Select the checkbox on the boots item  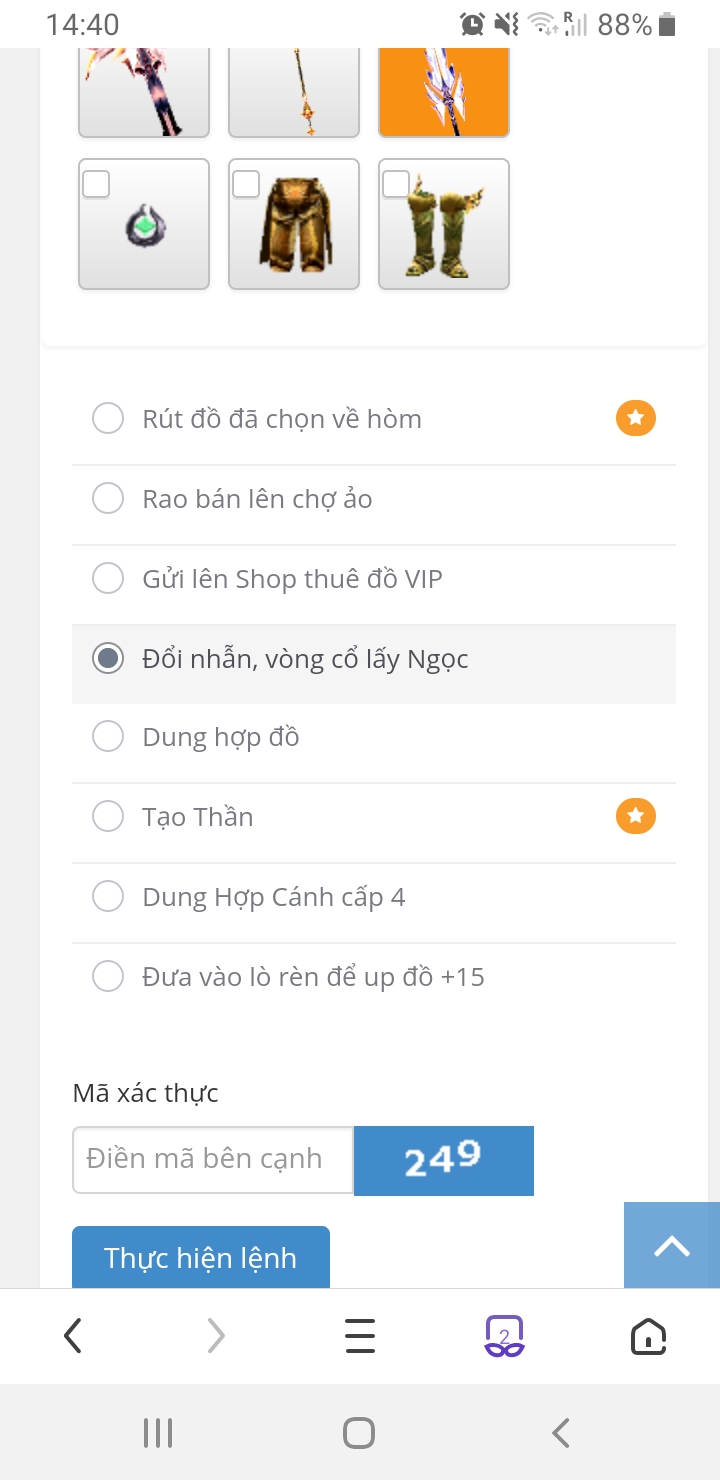pyautogui.click(x=396, y=183)
